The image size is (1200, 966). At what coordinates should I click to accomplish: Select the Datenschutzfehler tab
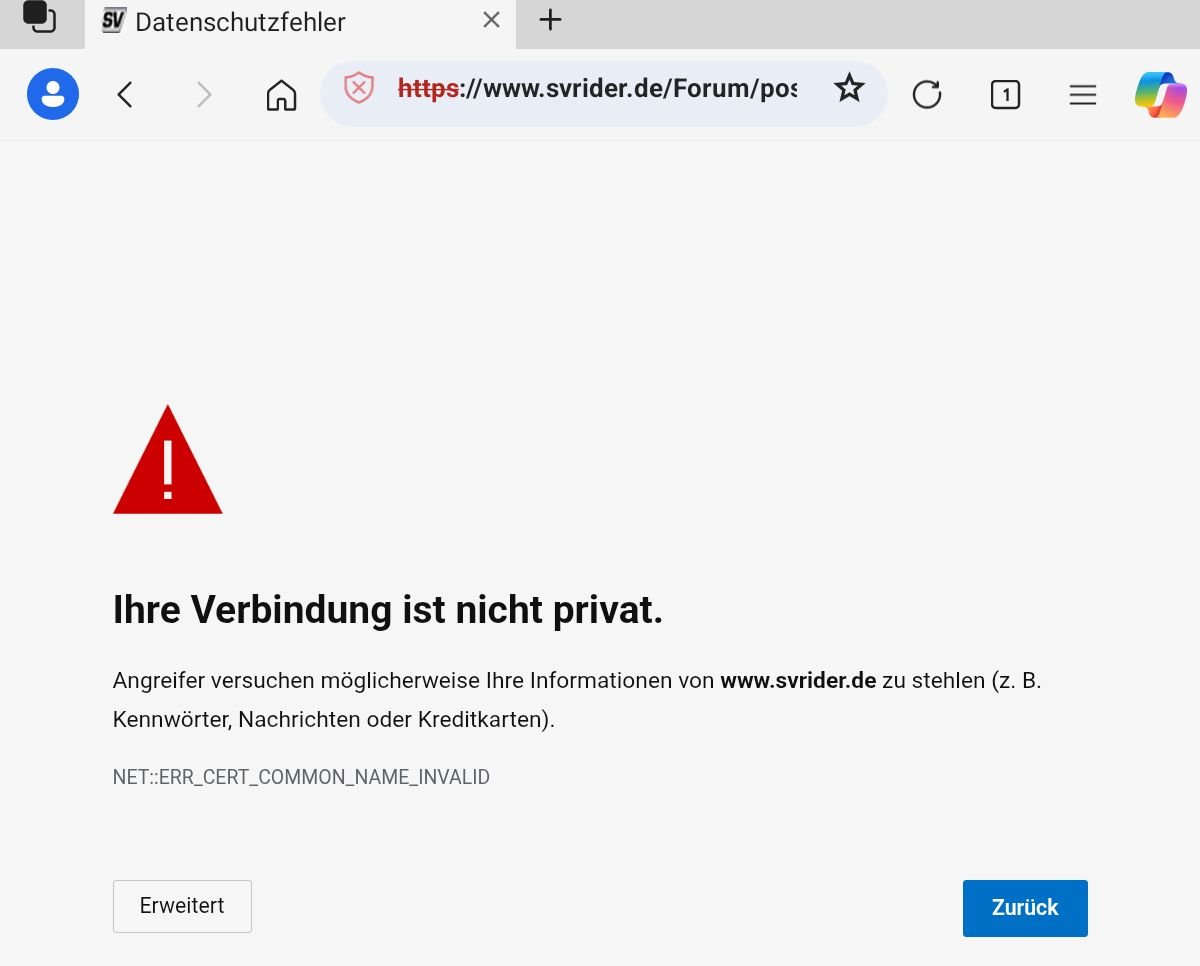(240, 22)
